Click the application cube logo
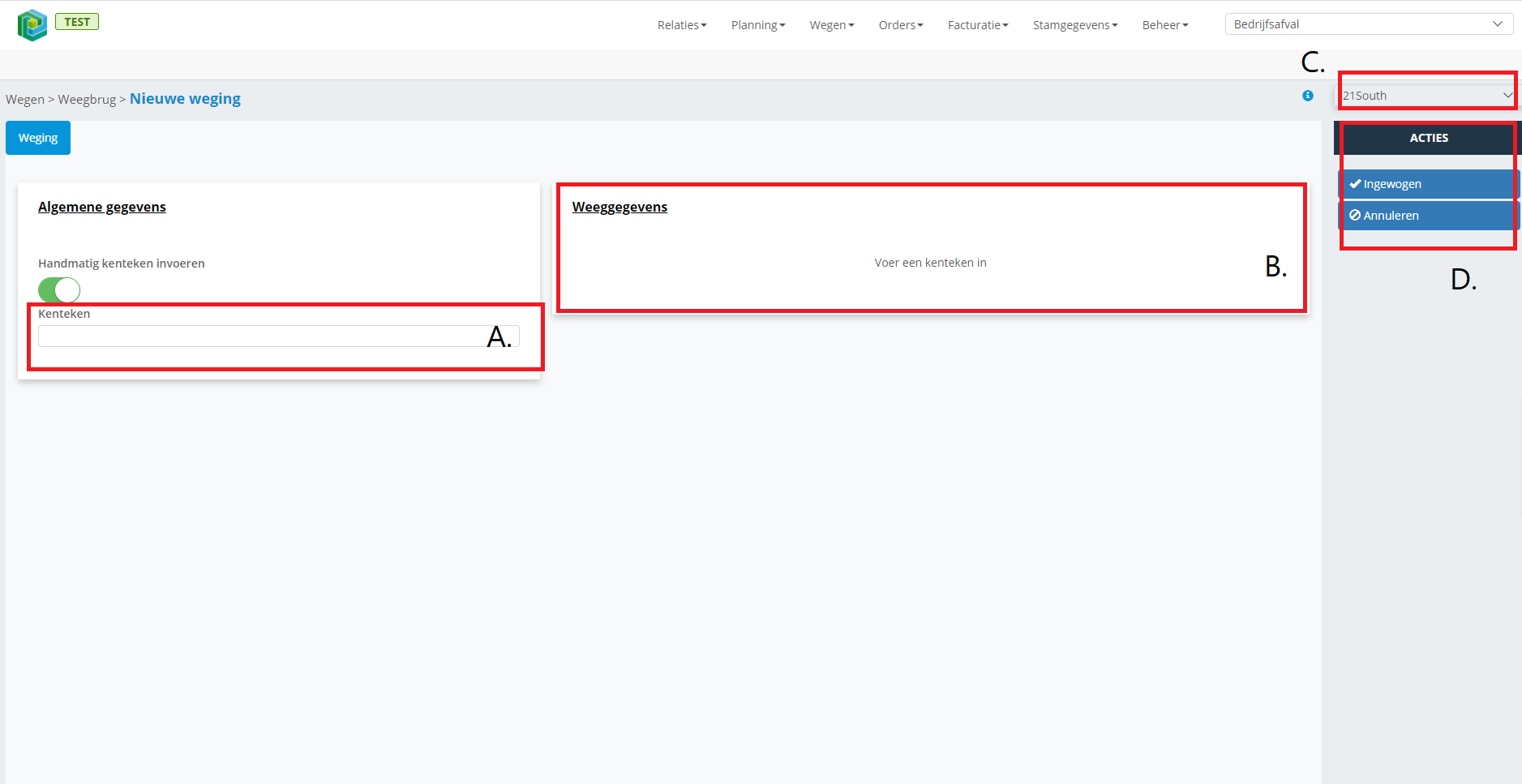Image resolution: width=1522 pixels, height=784 pixels. pos(32,25)
